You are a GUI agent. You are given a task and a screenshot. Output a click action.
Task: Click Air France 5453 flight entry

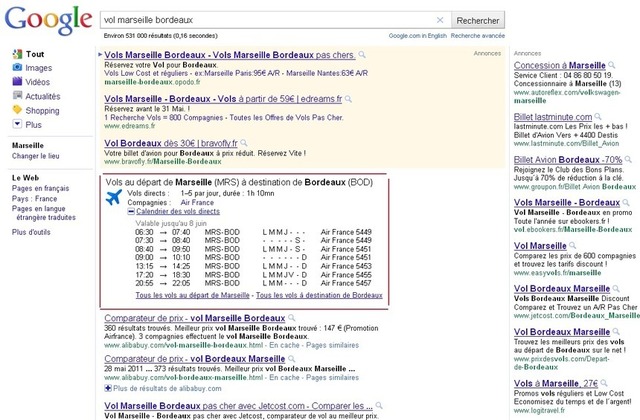346,266
